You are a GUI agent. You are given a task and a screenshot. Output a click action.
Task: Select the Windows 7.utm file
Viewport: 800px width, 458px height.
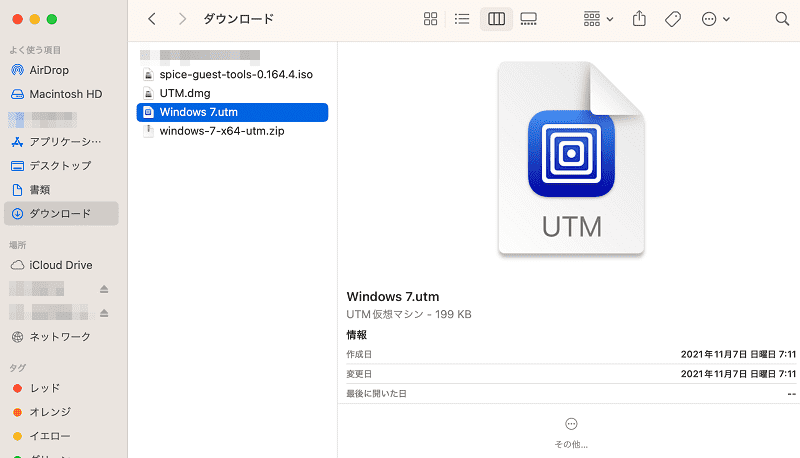pos(232,112)
